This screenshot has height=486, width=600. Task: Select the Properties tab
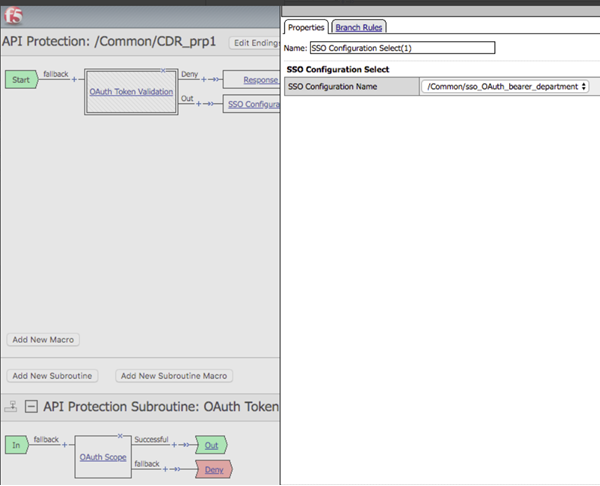coord(306,27)
